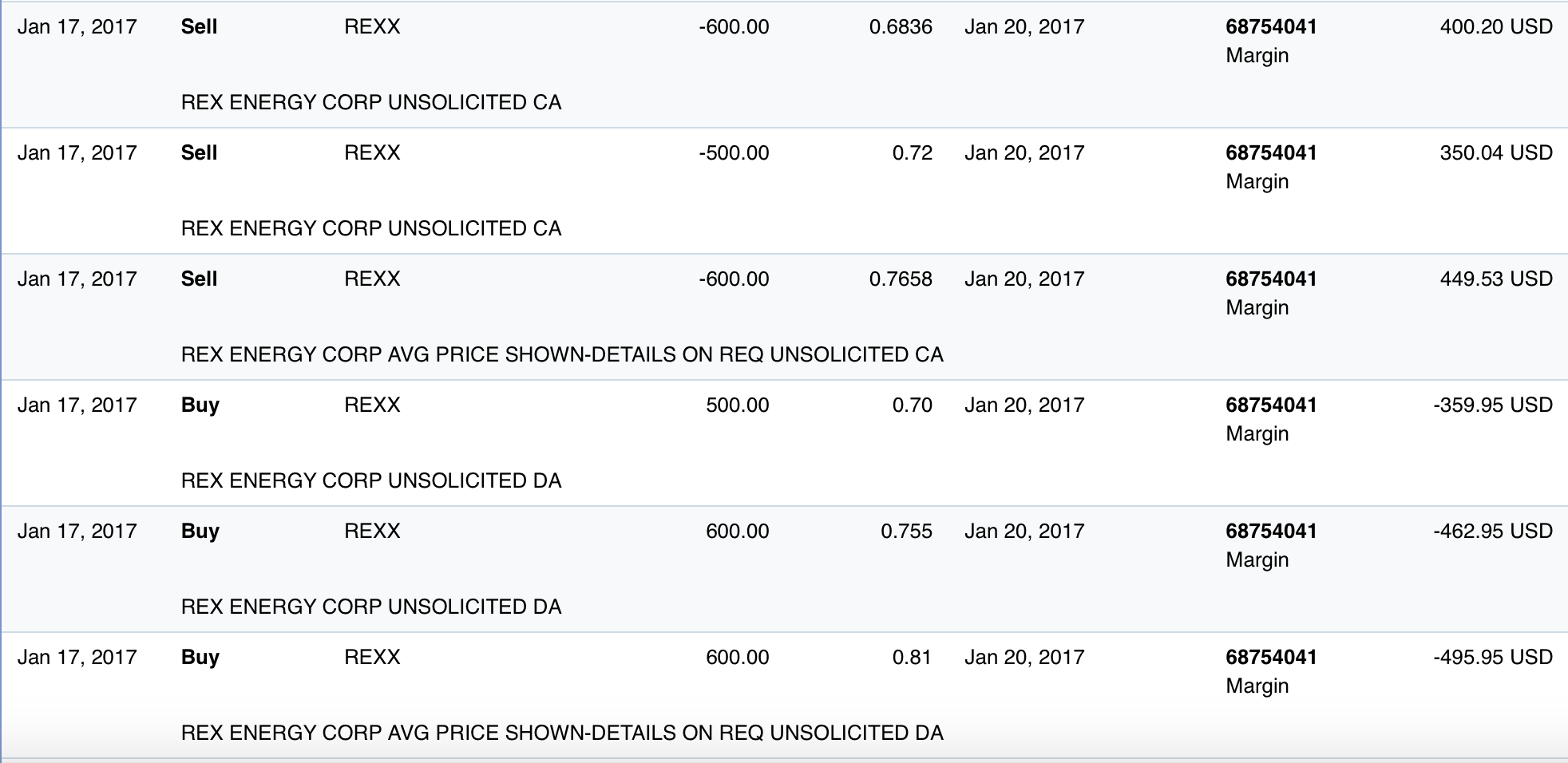Screen dimensions: 1568x763
Task: Click REXX symbol in the 0.72 sell row
Action: tap(372, 153)
